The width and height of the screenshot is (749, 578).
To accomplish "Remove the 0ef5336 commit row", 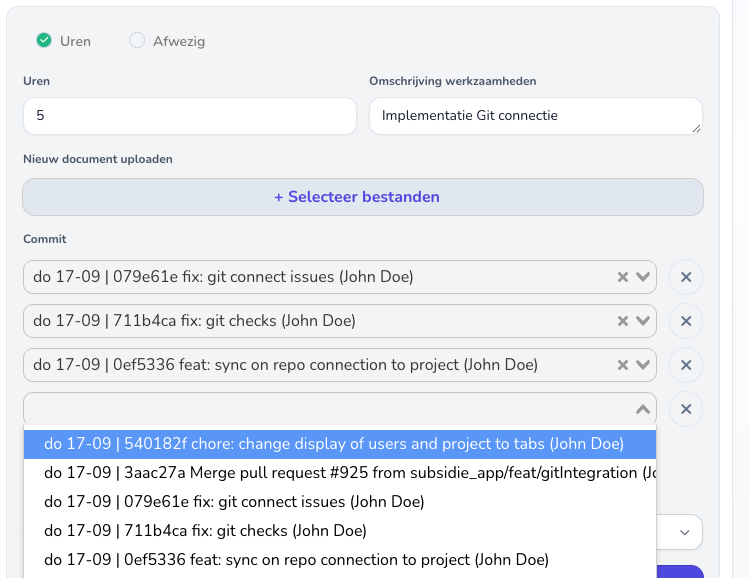I will [686, 365].
